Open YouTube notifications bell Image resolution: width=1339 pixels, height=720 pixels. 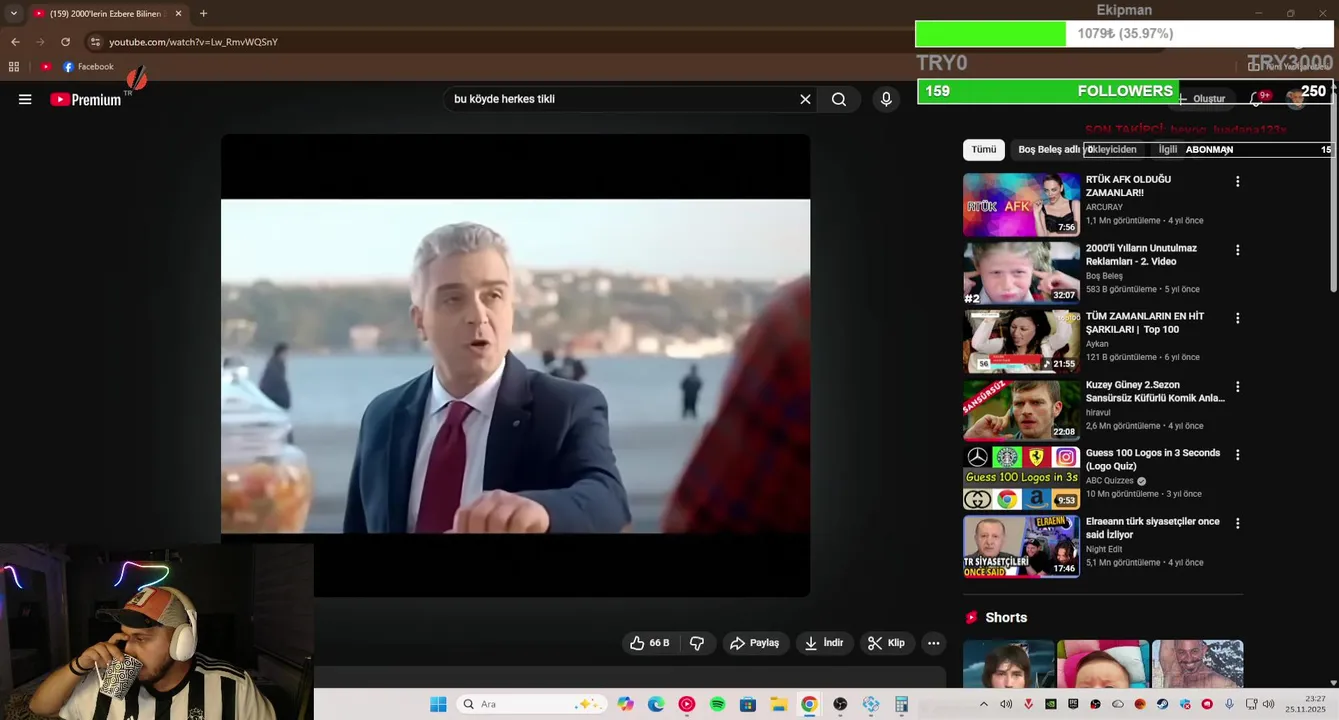(x=1257, y=99)
